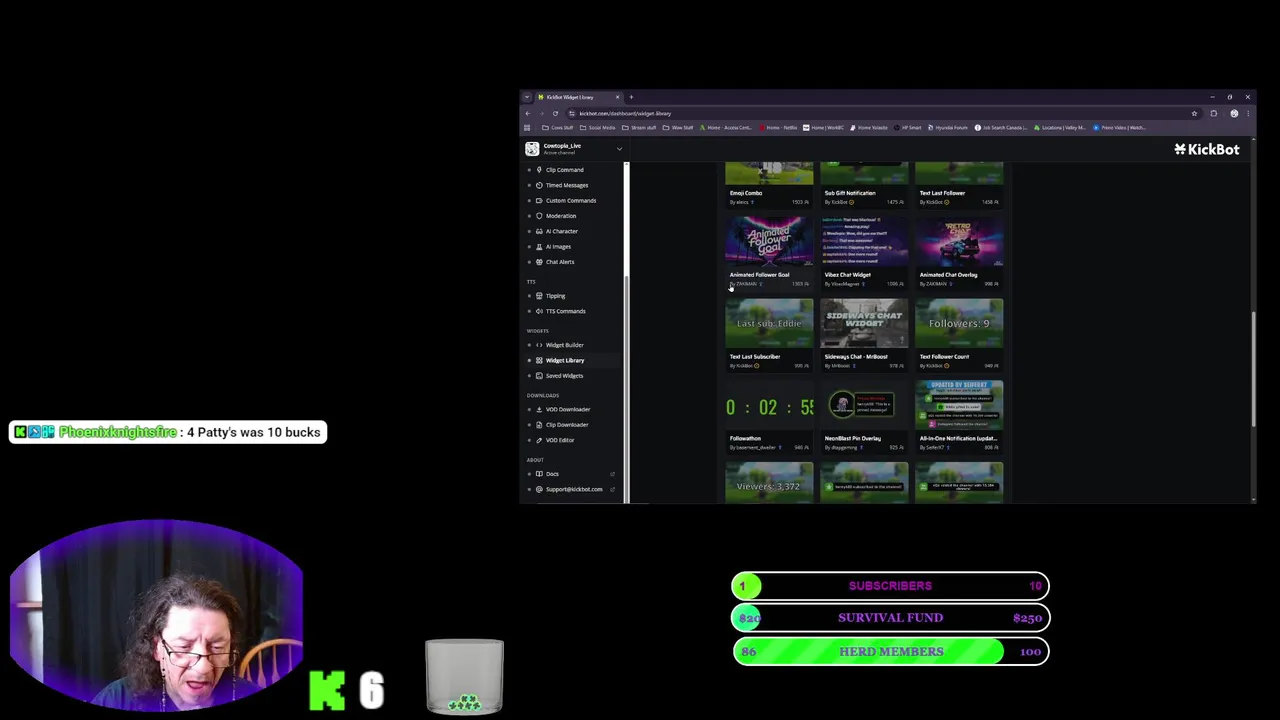Open the Sideways Chat widget thumbnail
Screen dimensions: 1280x720
[x=864, y=324]
